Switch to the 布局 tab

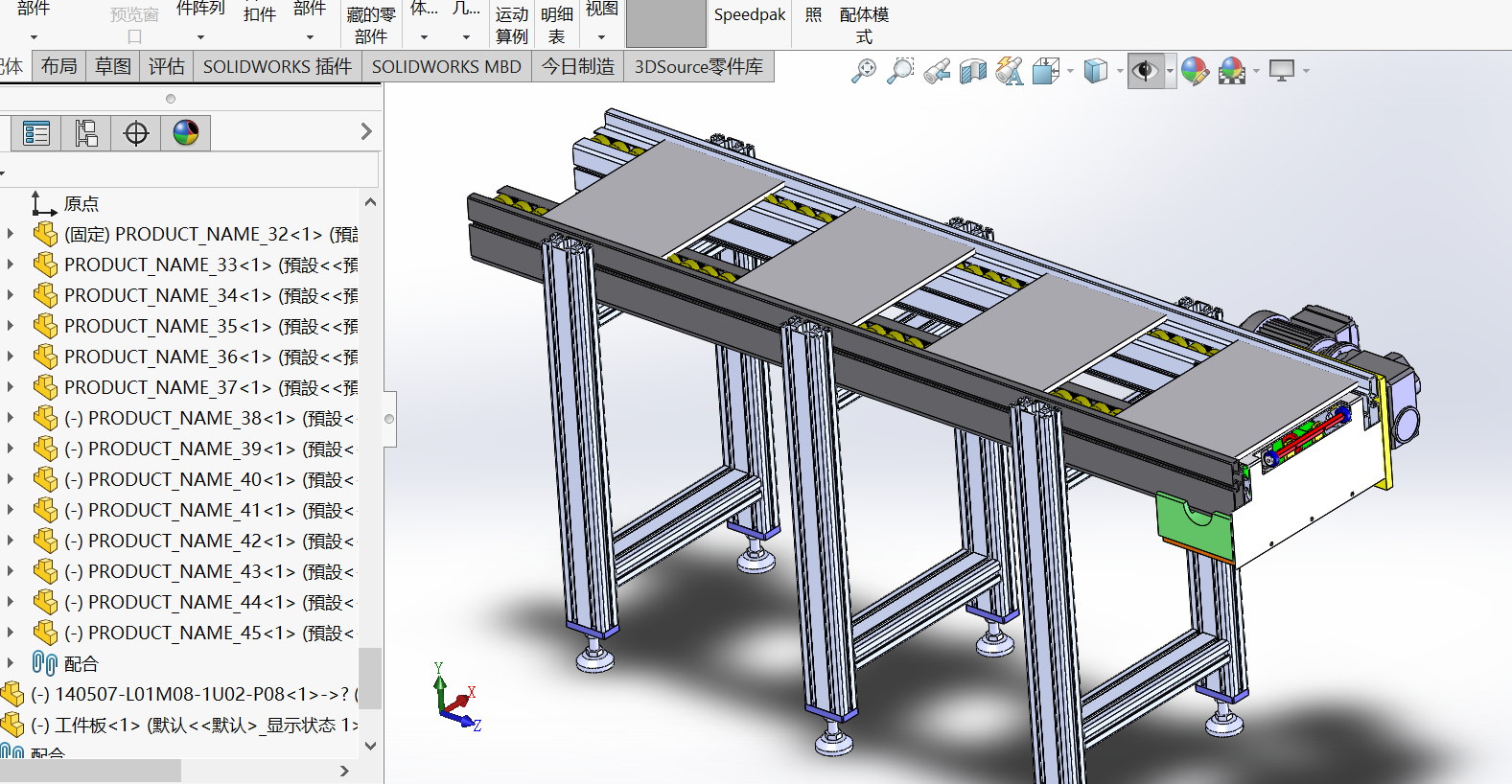[x=59, y=66]
